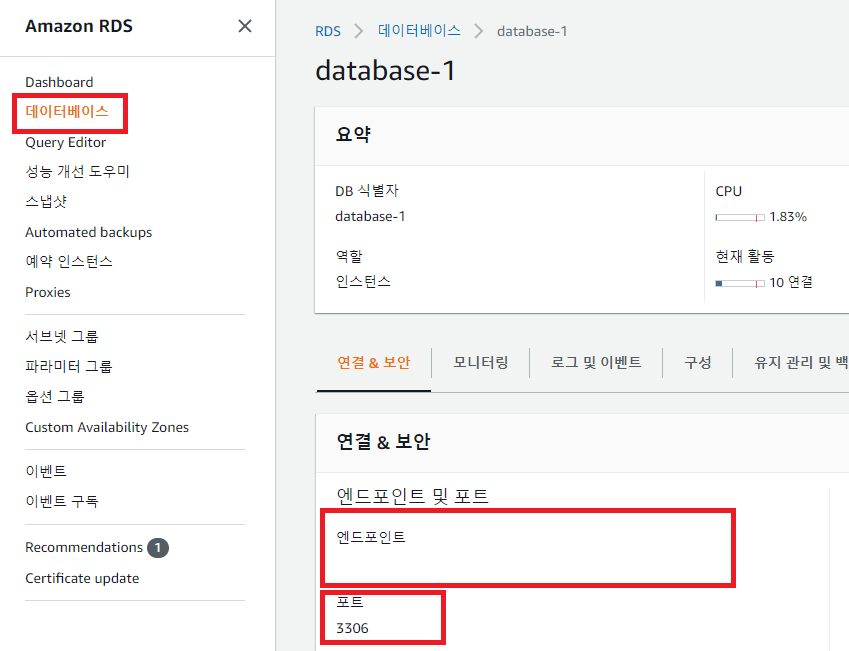Open 이벤트 in the sidebar

click(46, 471)
